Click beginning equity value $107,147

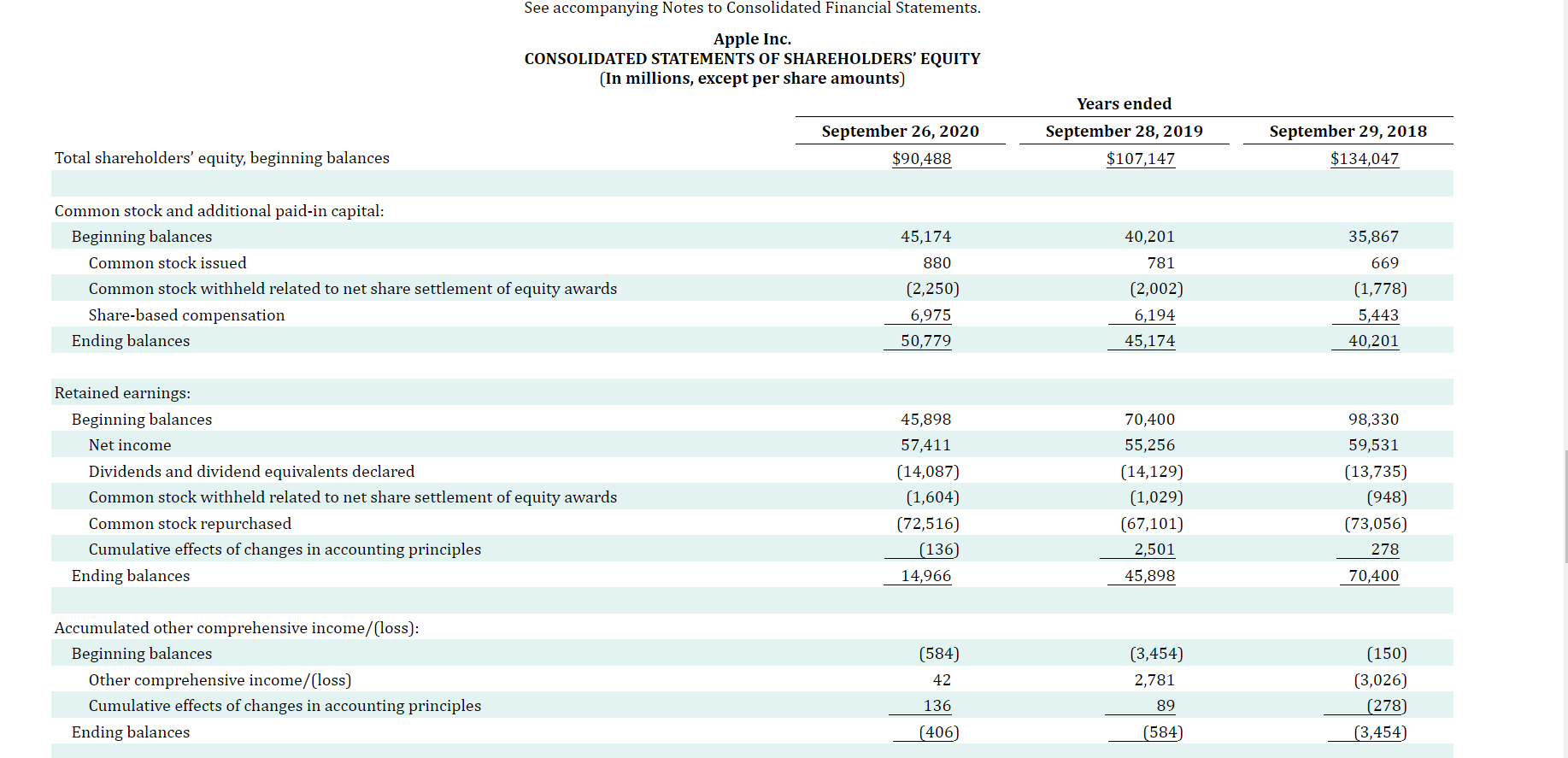tap(1140, 159)
